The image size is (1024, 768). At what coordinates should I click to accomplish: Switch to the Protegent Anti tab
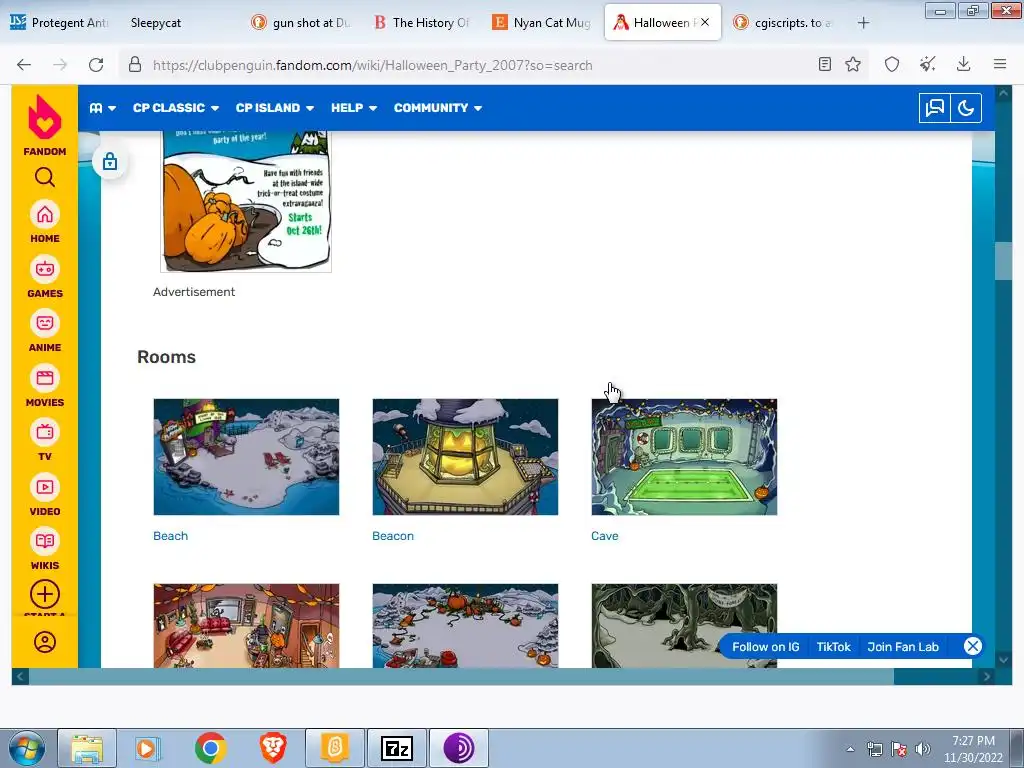coord(59,23)
